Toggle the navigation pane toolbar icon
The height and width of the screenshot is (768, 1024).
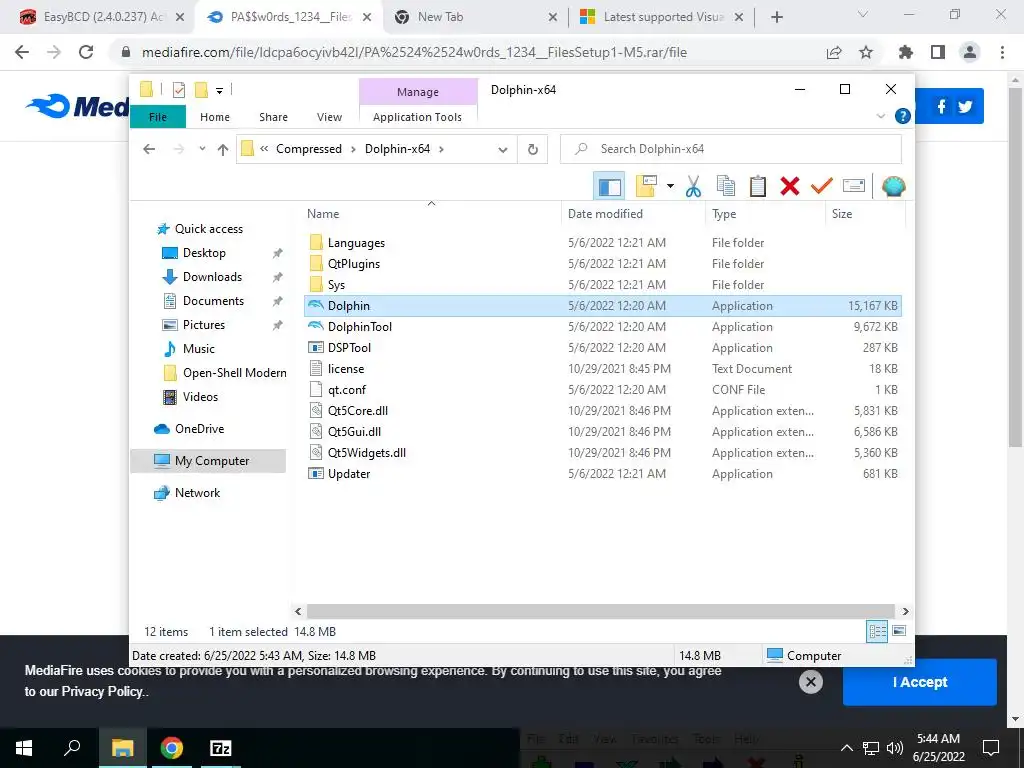[609, 187]
